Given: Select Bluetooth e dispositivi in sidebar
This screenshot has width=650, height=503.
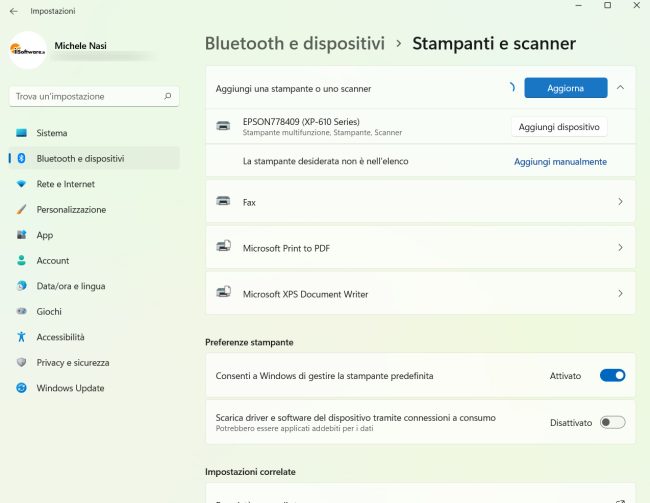Looking at the screenshot, I should [x=94, y=158].
